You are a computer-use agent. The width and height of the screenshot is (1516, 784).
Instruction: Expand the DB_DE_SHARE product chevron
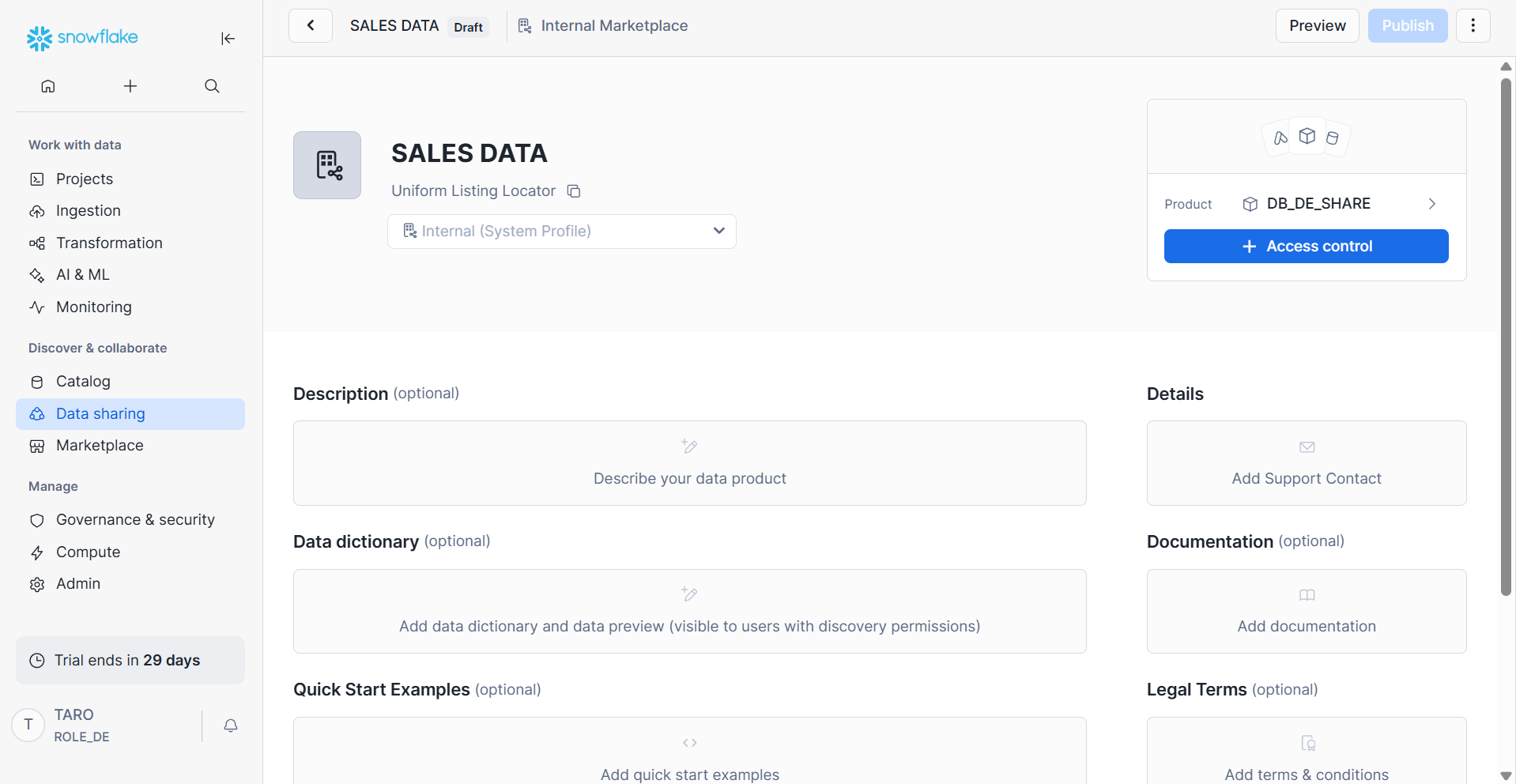[x=1431, y=204]
